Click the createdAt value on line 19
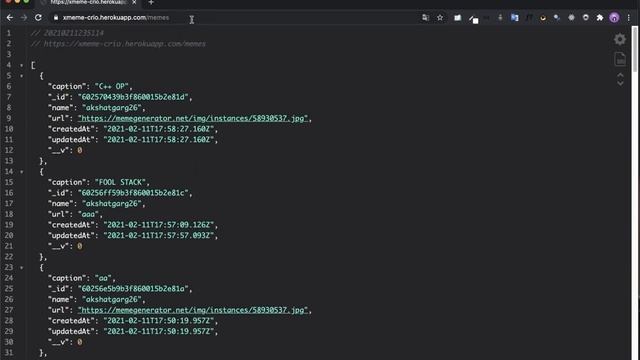640x360 pixels. point(159,225)
